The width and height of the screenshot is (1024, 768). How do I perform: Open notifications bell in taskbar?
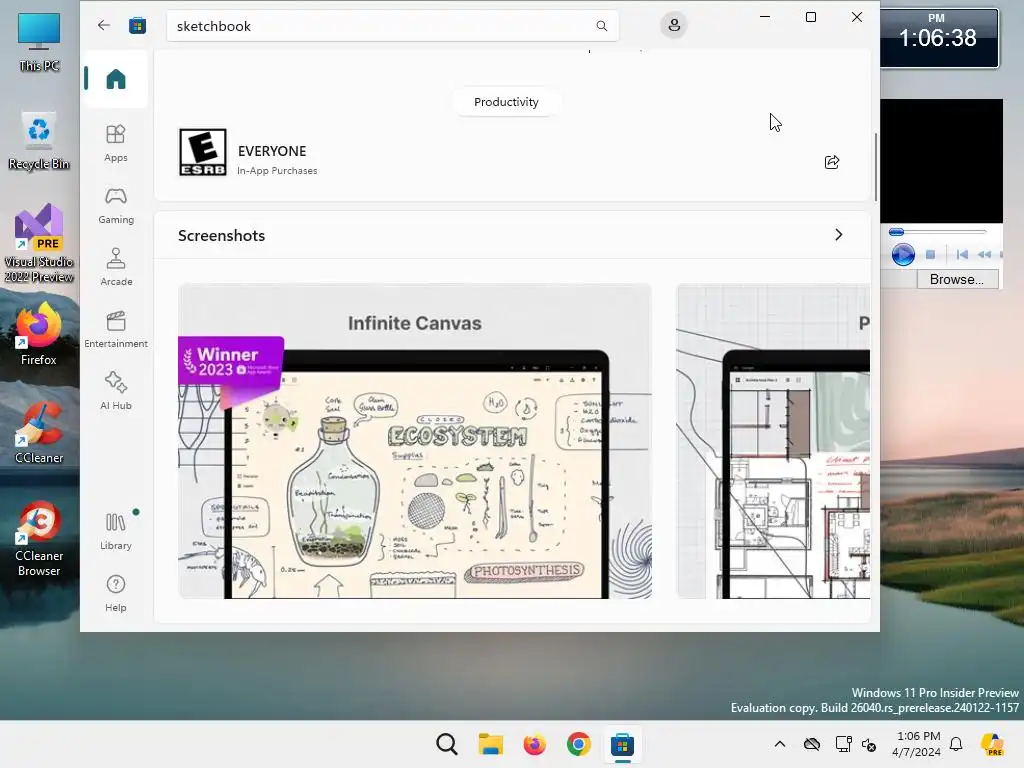[x=956, y=744]
